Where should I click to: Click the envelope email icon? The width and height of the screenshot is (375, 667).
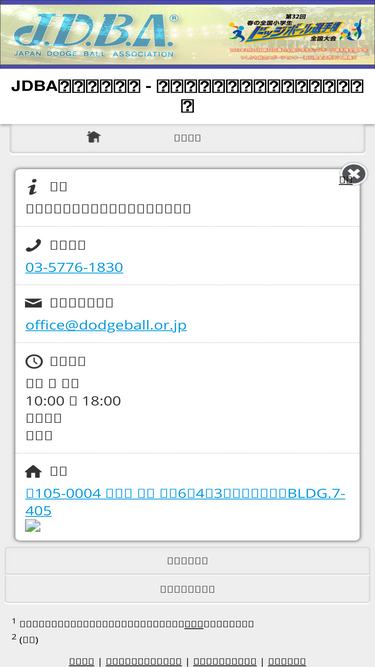[34, 303]
